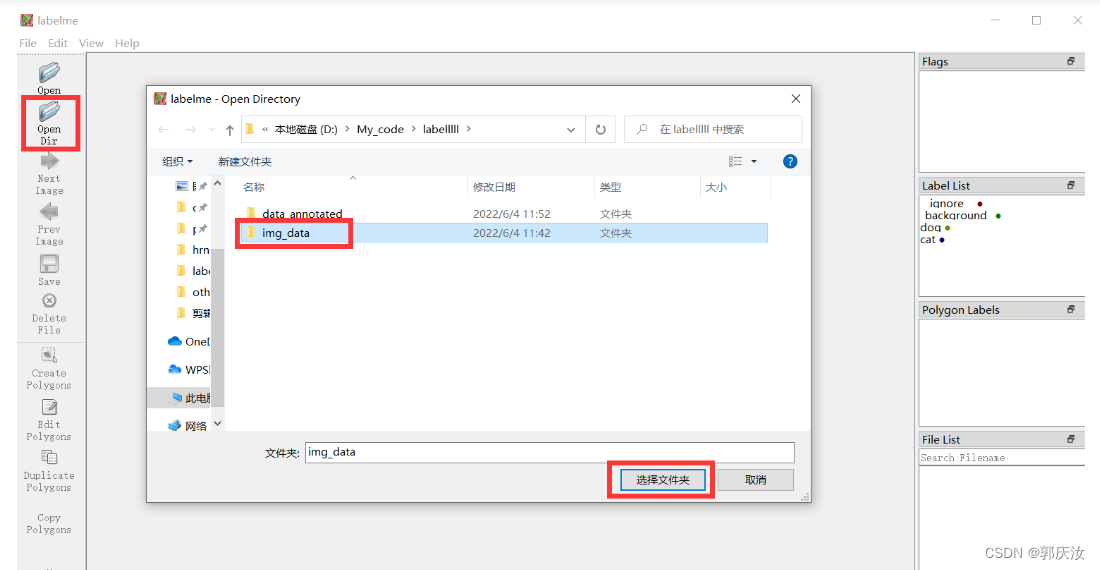Open the View menu
This screenshot has height=570, width=1100.
[91, 43]
